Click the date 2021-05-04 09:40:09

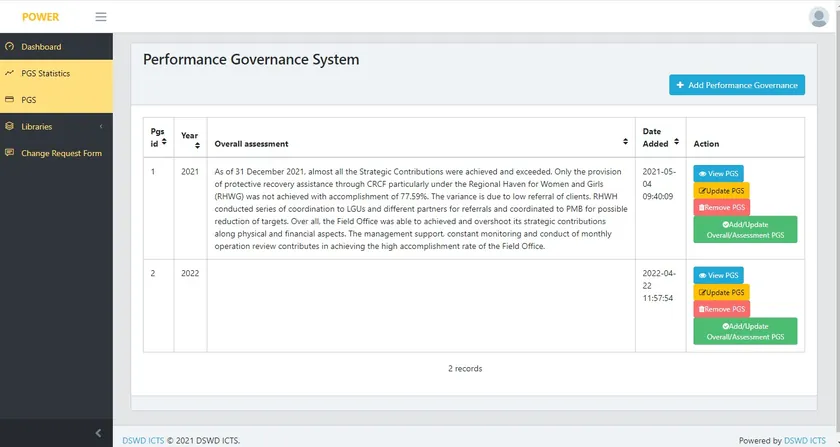point(659,184)
